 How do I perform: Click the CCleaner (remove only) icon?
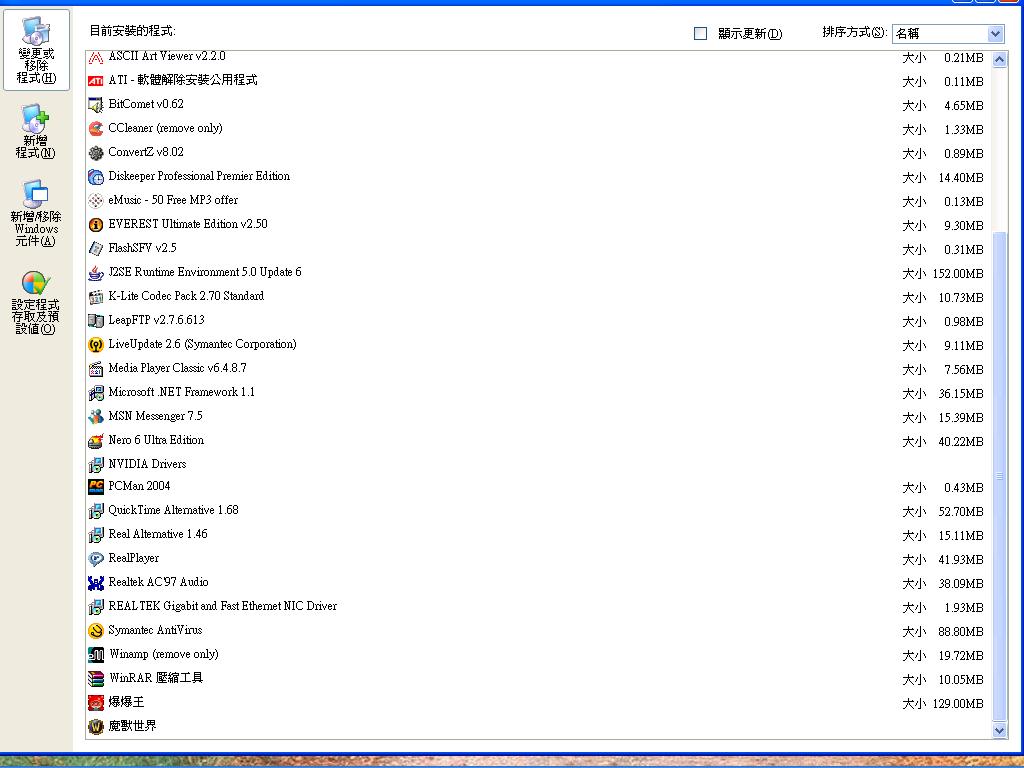click(95, 129)
